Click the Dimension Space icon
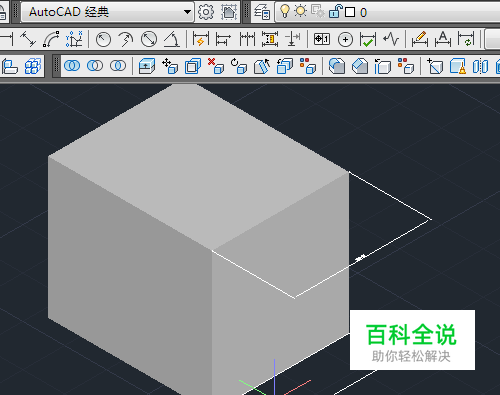The height and width of the screenshot is (395, 500). tap(270, 39)
